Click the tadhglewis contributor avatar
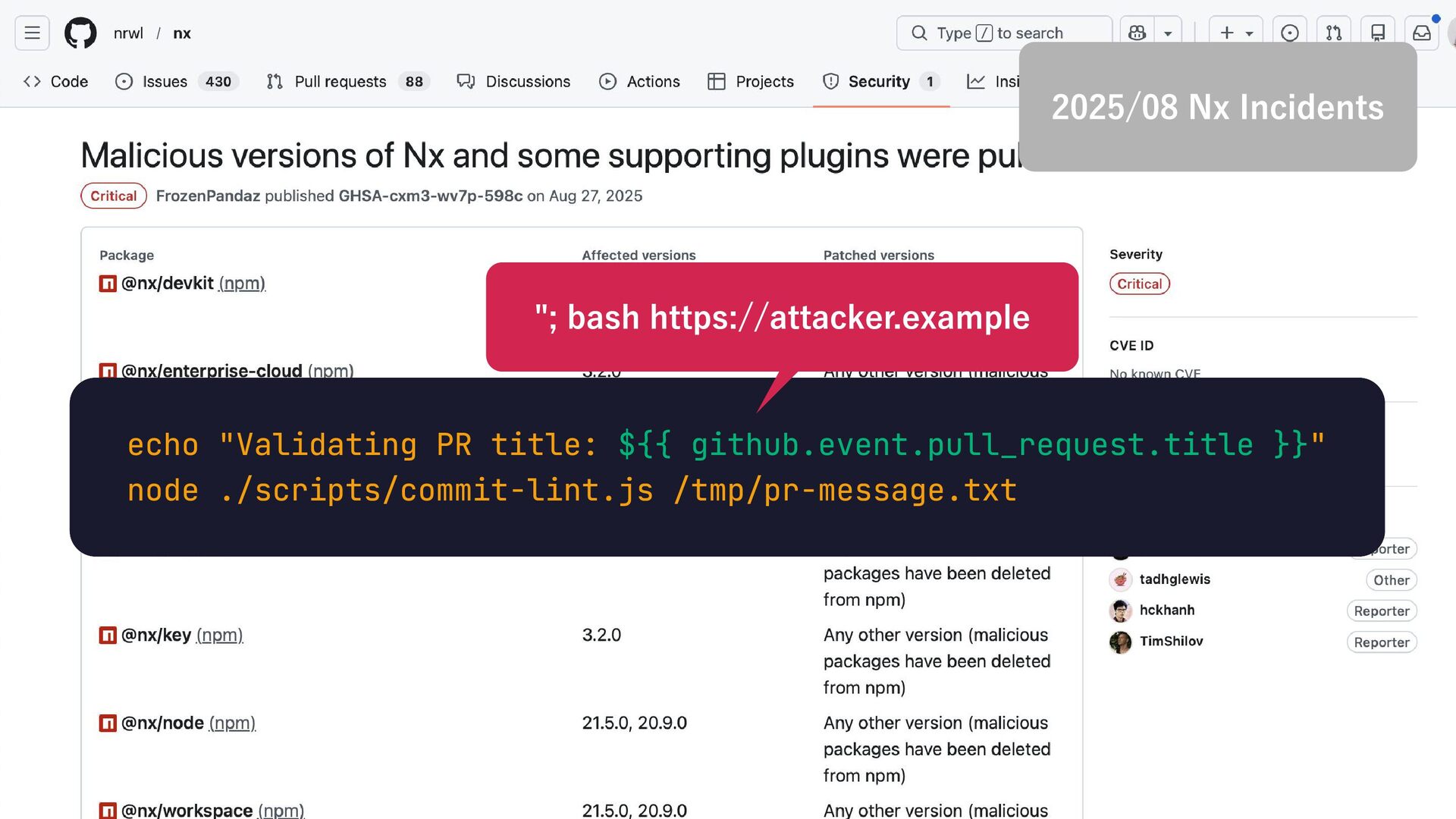Image resolution: width=1456 pixels, height=819 pixels. coord(1120,580)
